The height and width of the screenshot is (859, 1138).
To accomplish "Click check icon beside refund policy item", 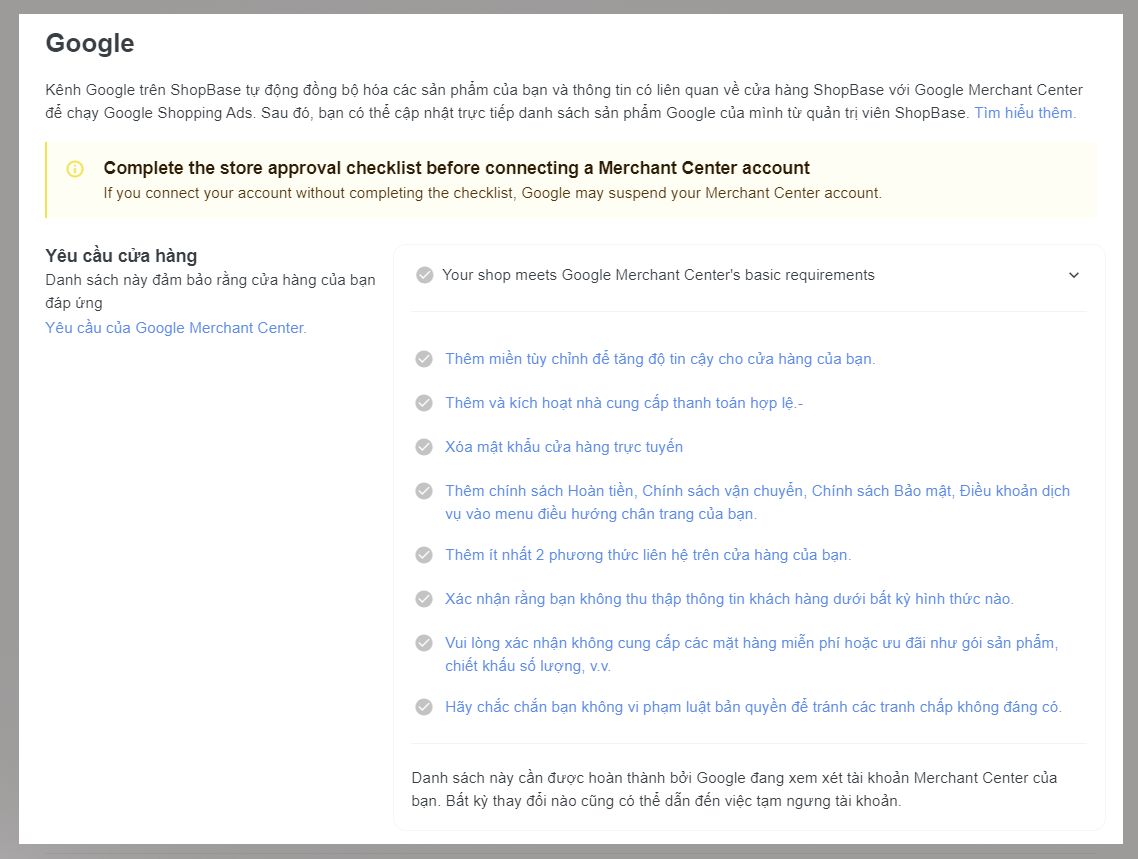I will click(424, 491).
